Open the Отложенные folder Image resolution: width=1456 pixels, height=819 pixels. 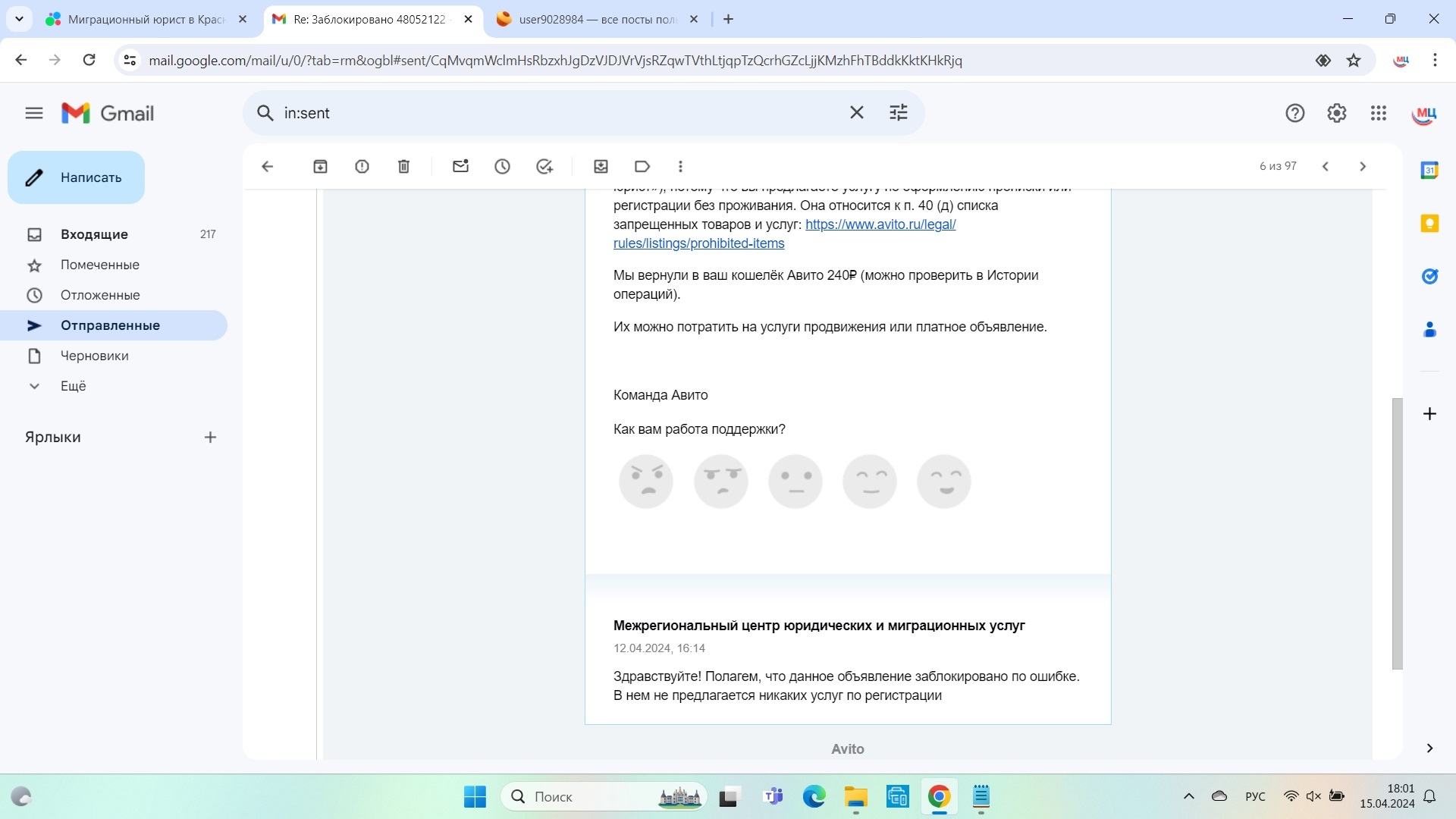(x=114, y=295)
